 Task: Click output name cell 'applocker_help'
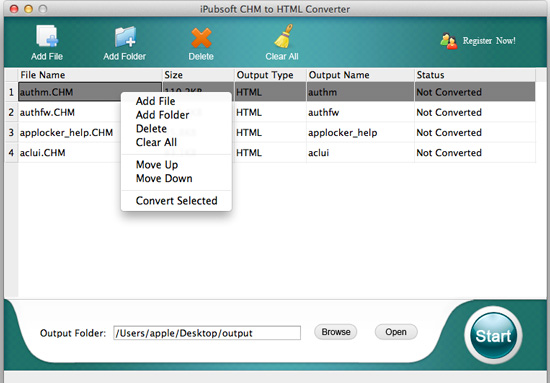(x=360, y=133)
